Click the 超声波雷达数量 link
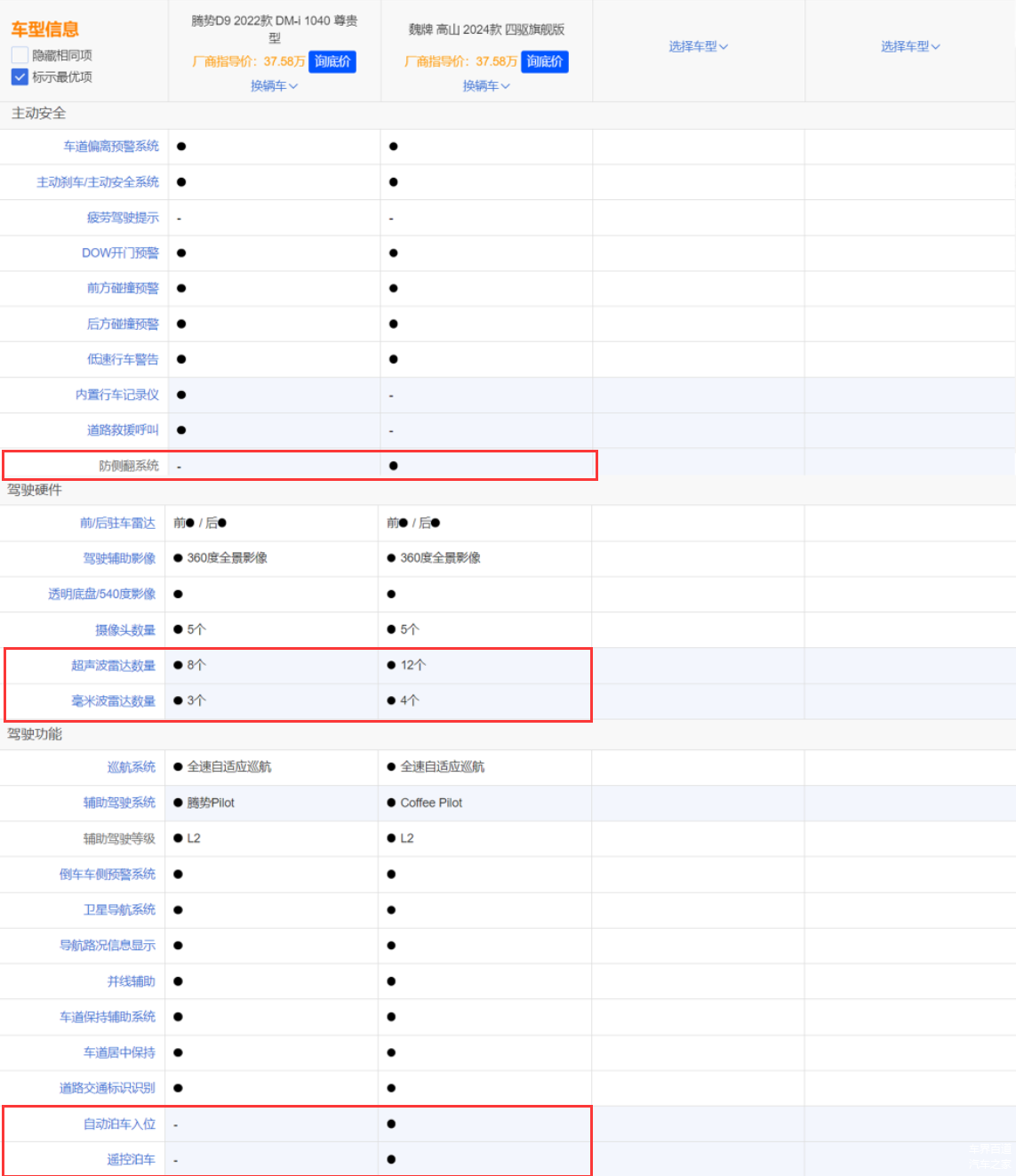The image size is (1016, 1176). tap(113, 665)
